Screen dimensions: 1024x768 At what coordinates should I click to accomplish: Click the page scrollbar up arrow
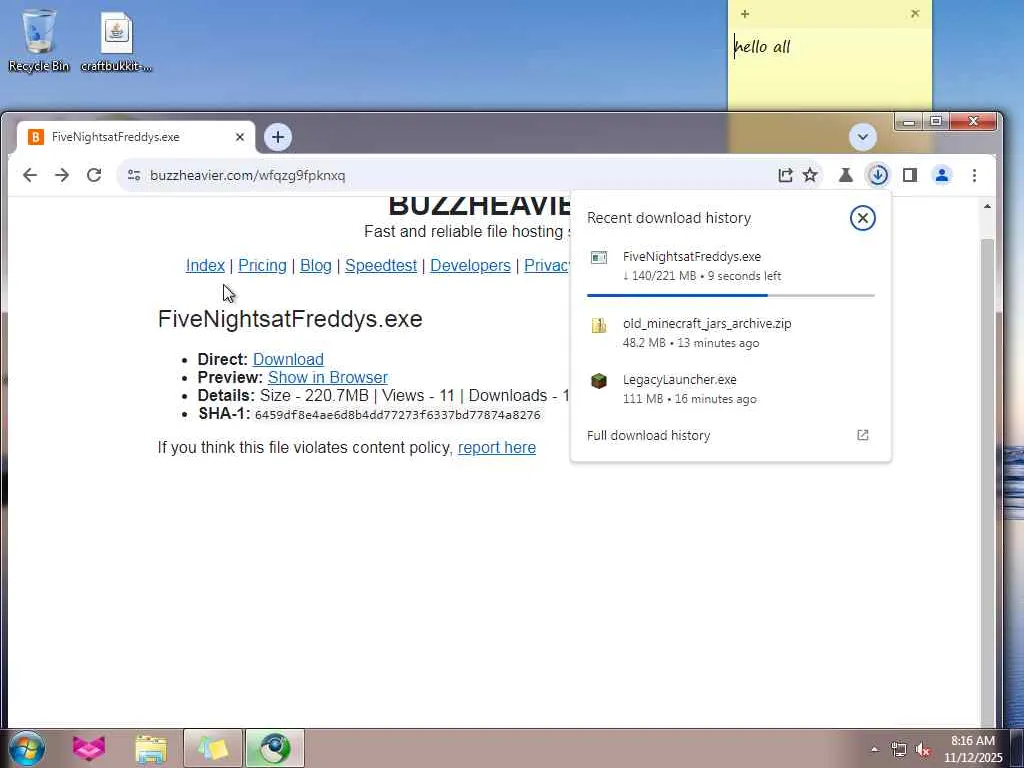coord(987,207)
